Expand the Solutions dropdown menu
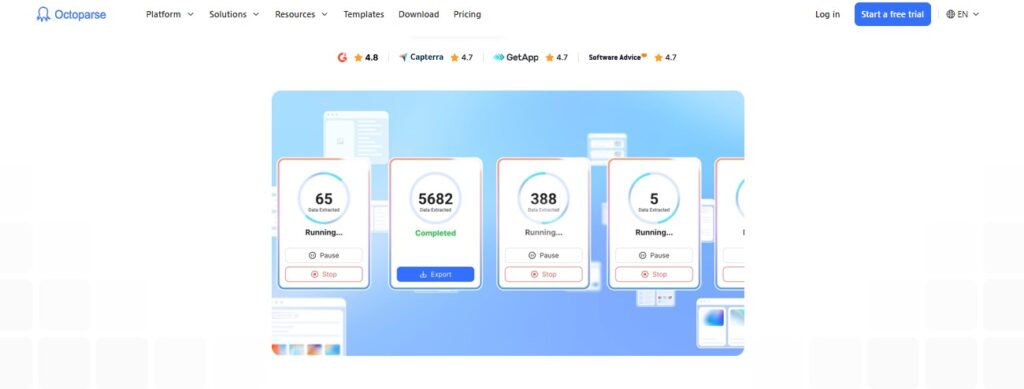This screenshot has width=1024, height=389. pos(234,14)
